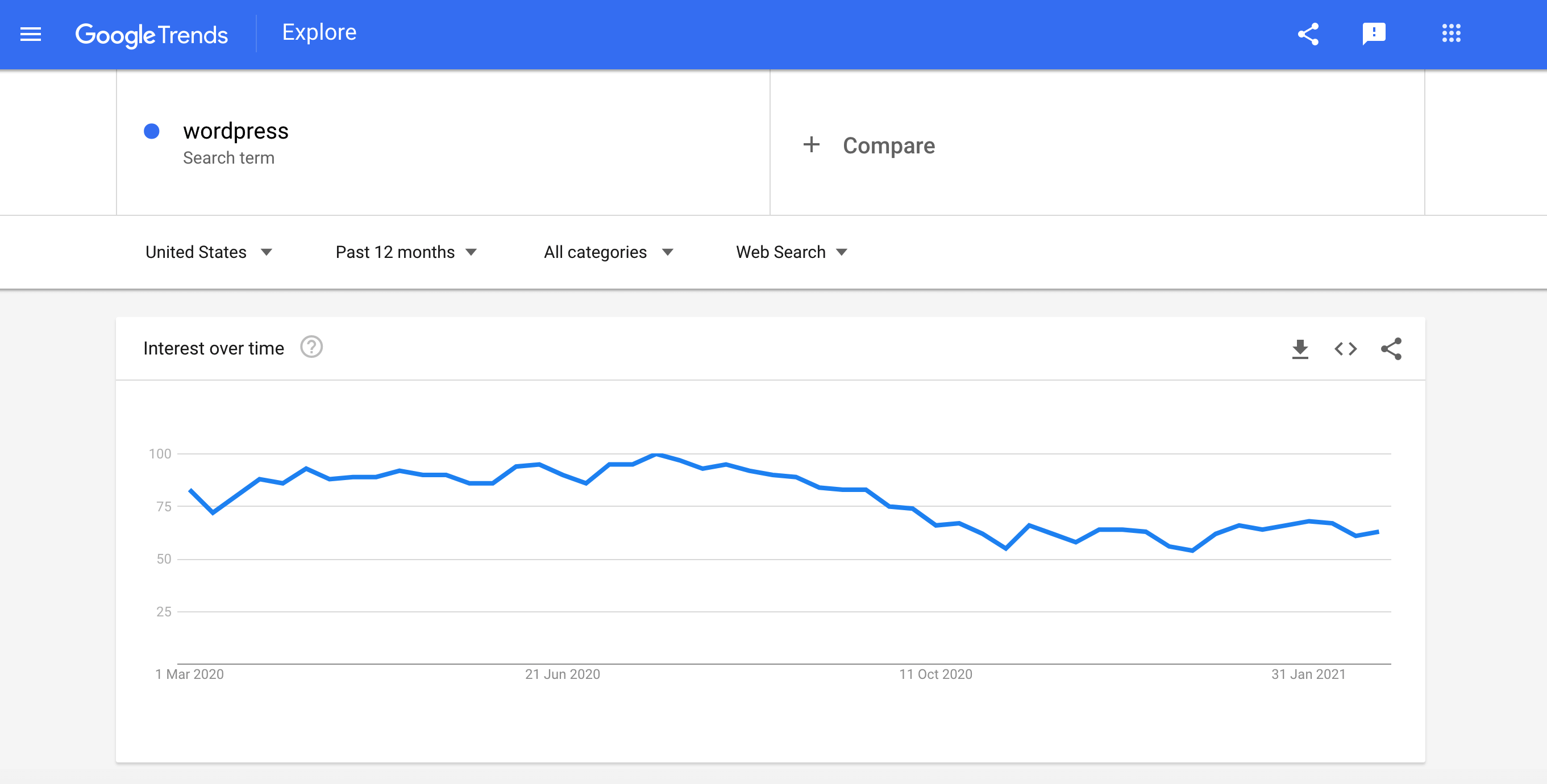
Task: Click the Google apps grid icon
Action: tap(1451, 32)
